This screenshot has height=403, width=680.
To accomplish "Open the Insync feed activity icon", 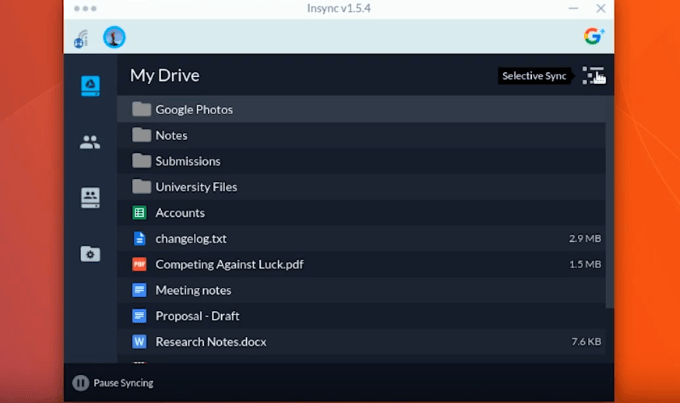I will click(x=81, y=39).
